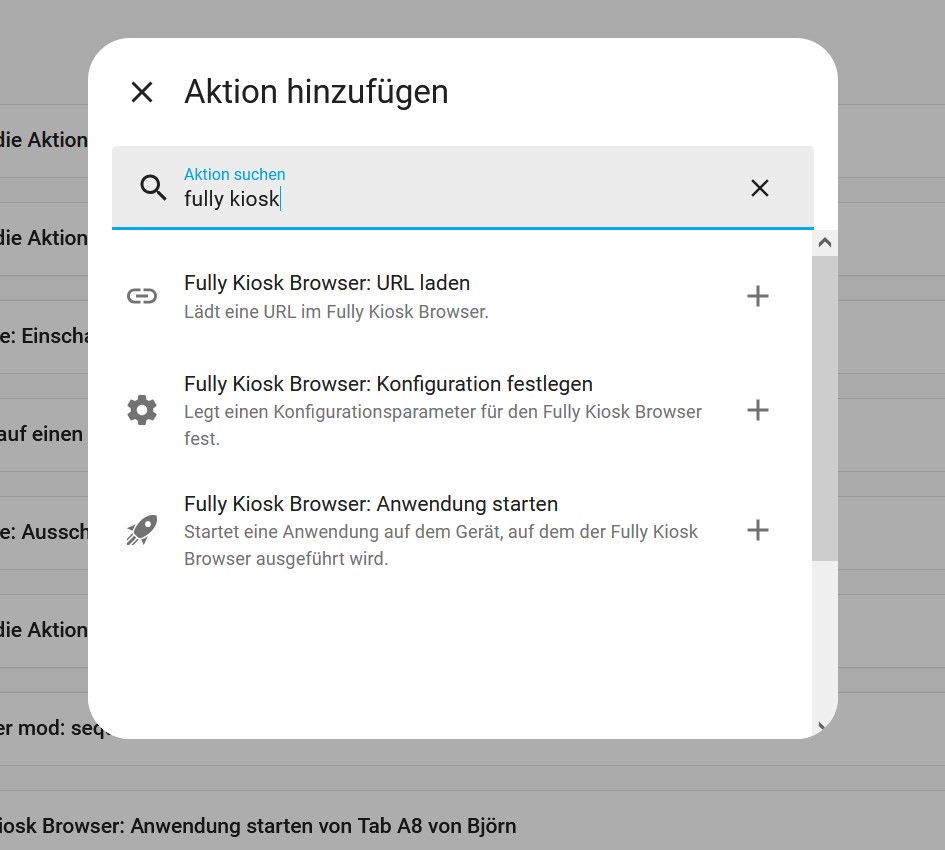Viewport: 945px width, 850px height.
Task: Click the rocket icon for Anwendung starten
Action: click(x=142, y=530)
